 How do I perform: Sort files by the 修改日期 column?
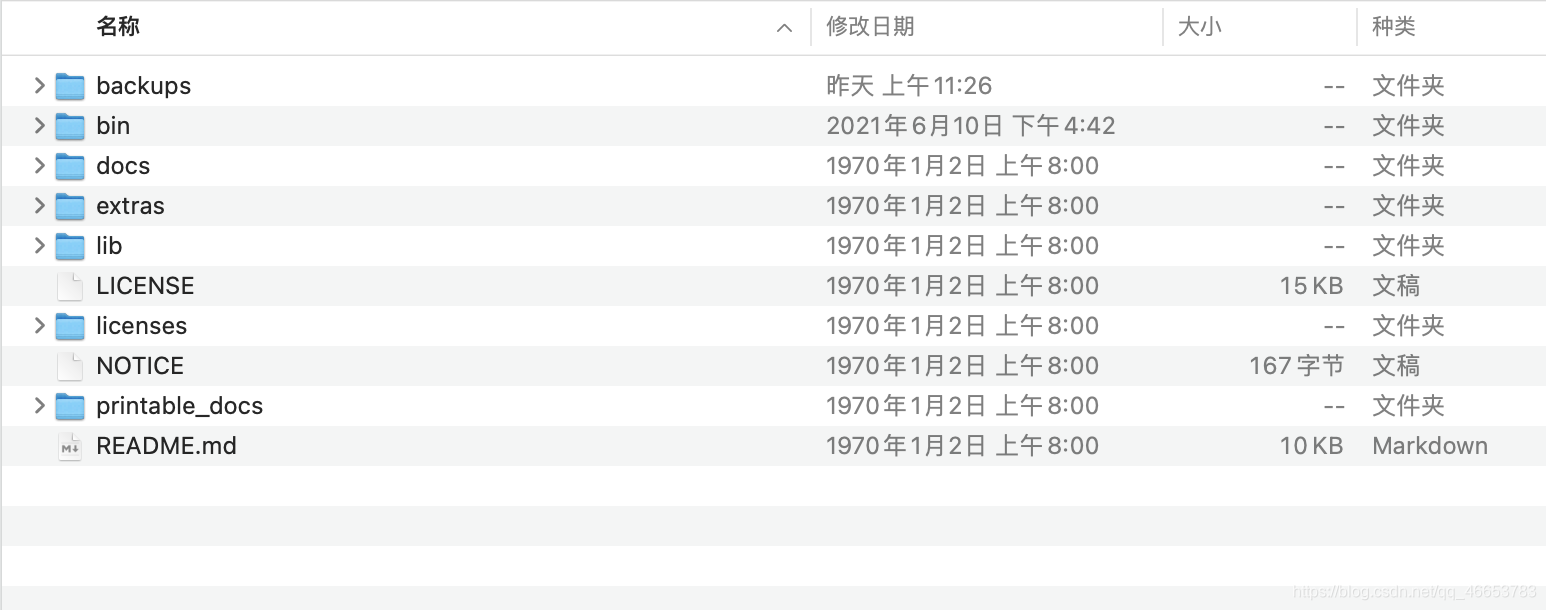click(869, 27)
